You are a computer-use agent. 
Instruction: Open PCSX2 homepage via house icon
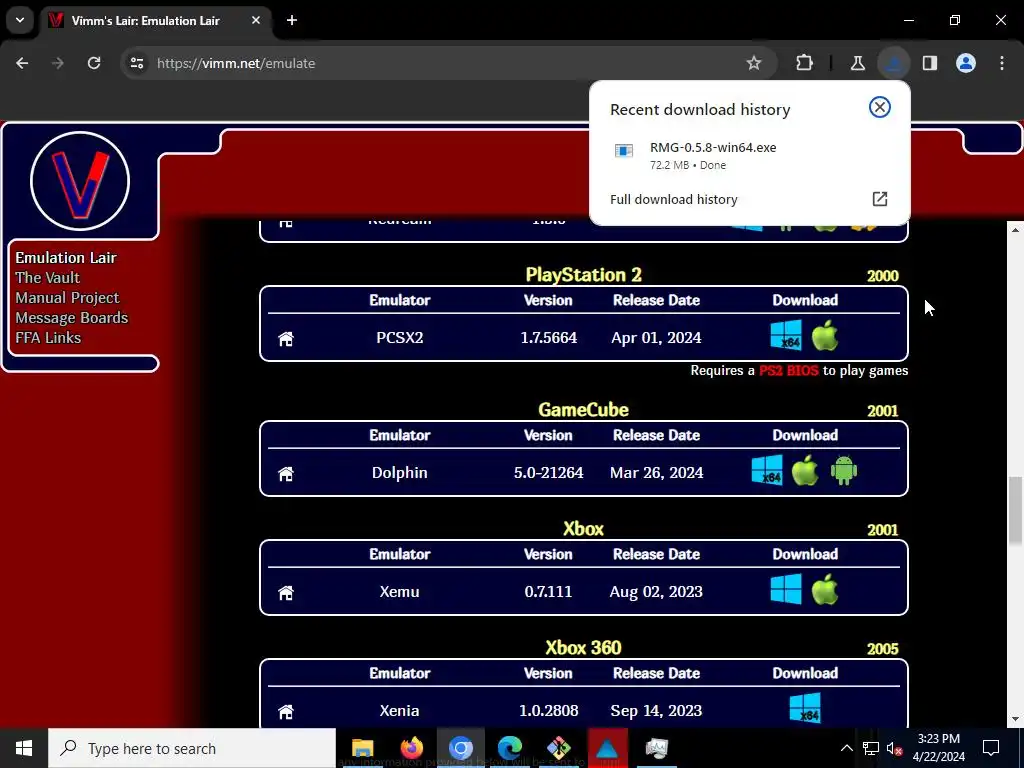click(x=286, y=338)
